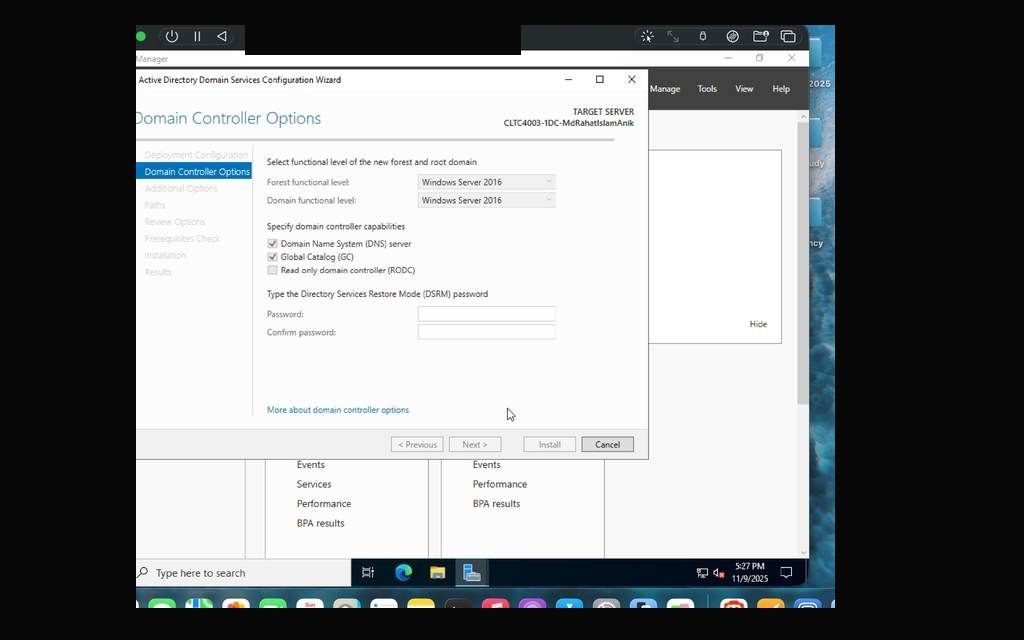
Task: Select Installation wizard step
Action: [165, 255]
